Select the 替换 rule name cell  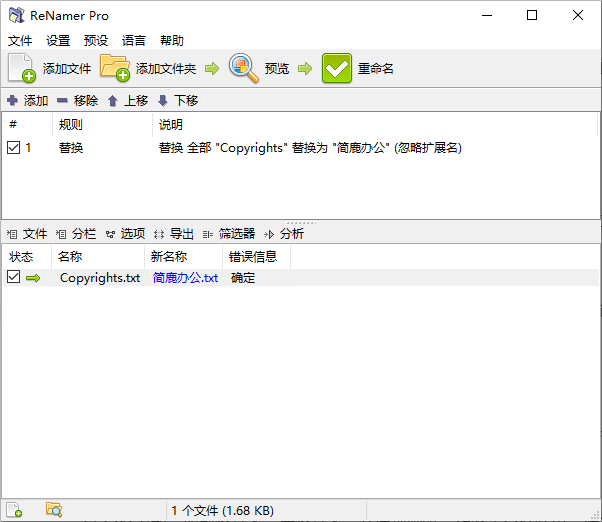pos(71,148)
